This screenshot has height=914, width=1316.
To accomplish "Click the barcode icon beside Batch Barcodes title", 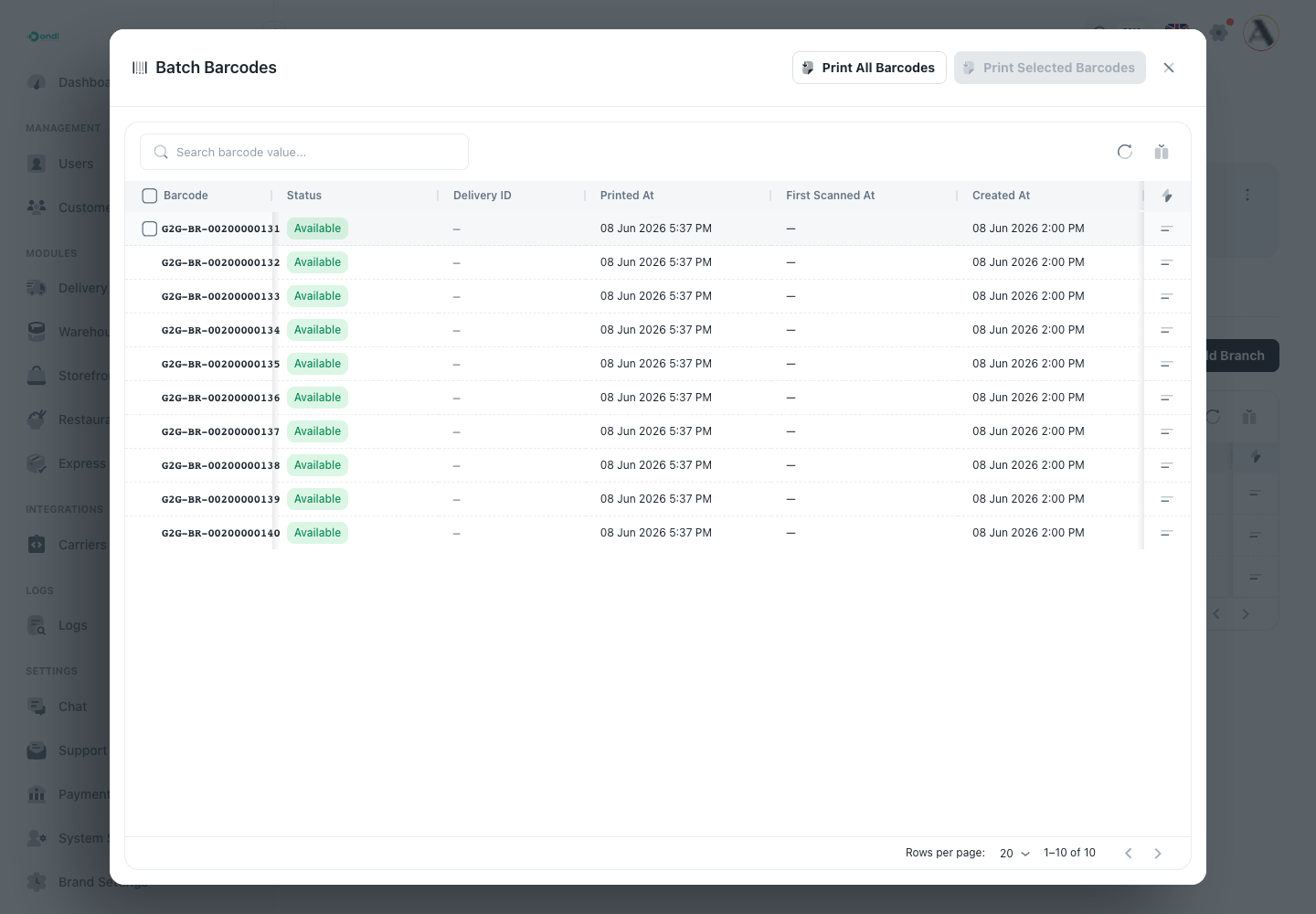I will (x=140, y=68).
